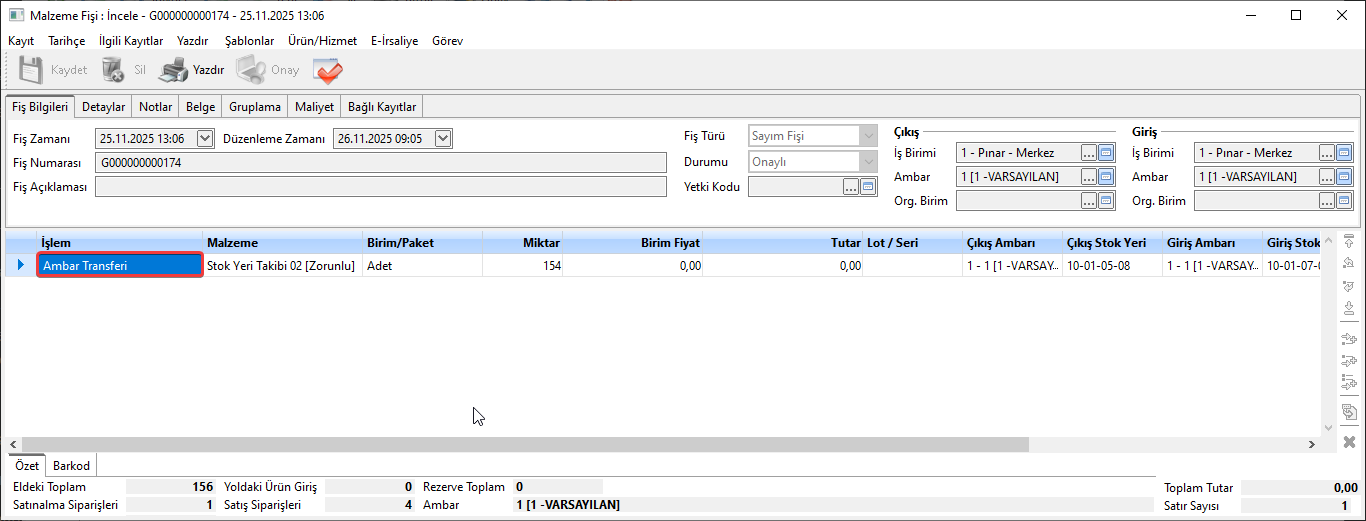
Task: Expand the Durumu combo box
Action: (868, 161)
